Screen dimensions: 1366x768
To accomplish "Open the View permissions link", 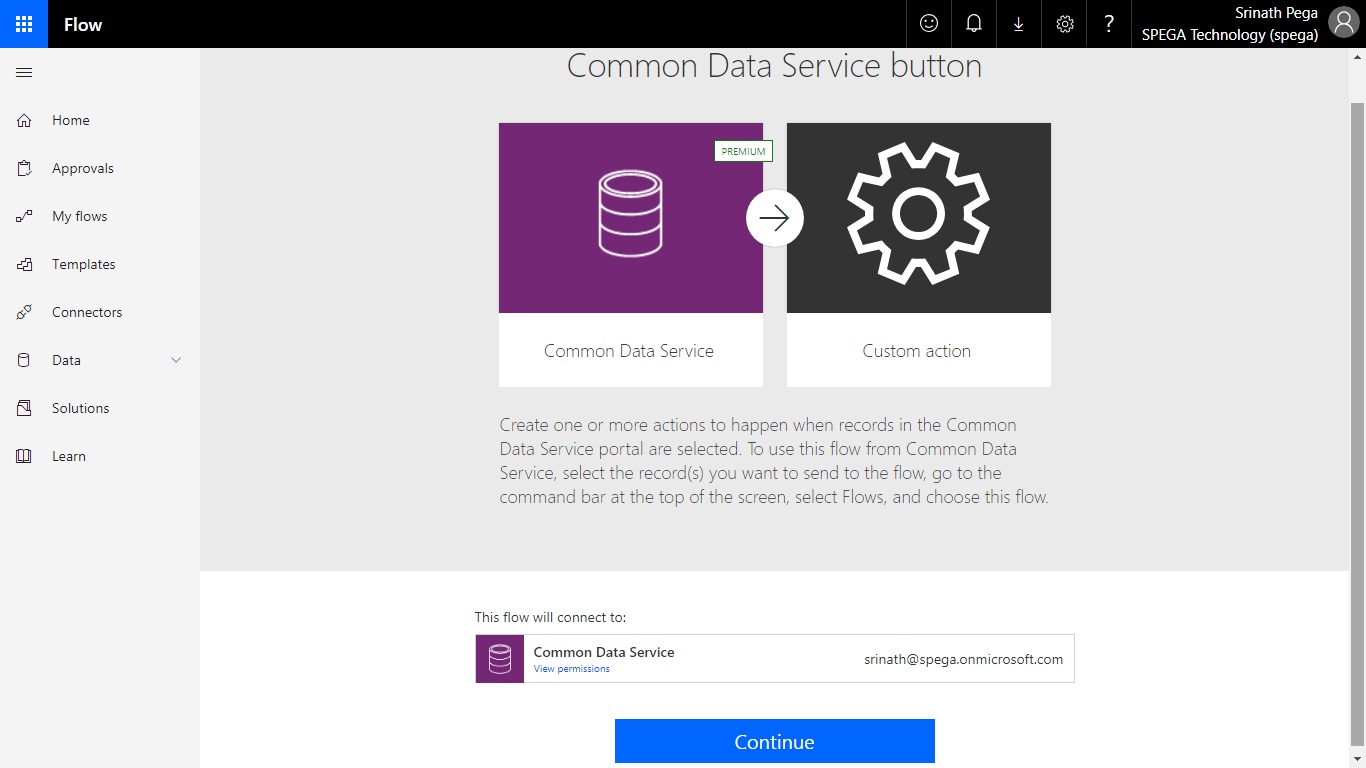I will tap(571, 669).
